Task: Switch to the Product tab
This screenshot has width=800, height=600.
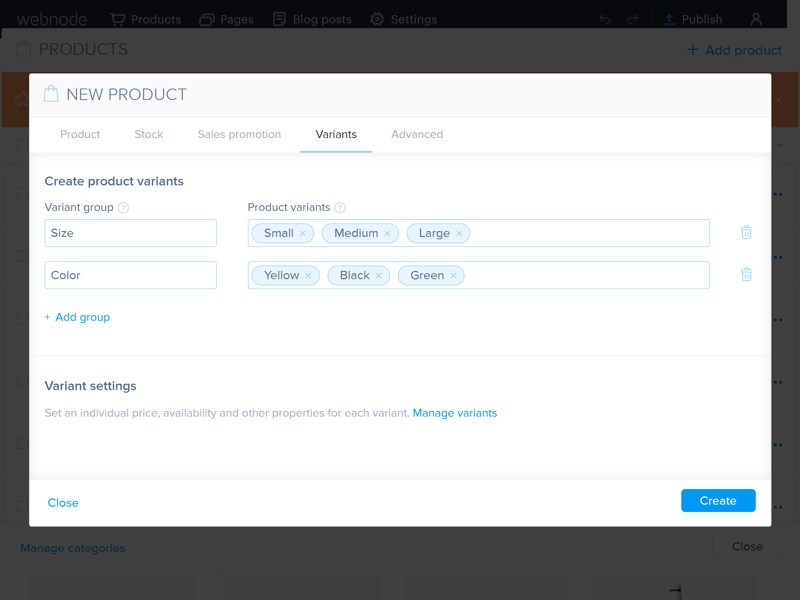Action: click(x=80, y=134)
